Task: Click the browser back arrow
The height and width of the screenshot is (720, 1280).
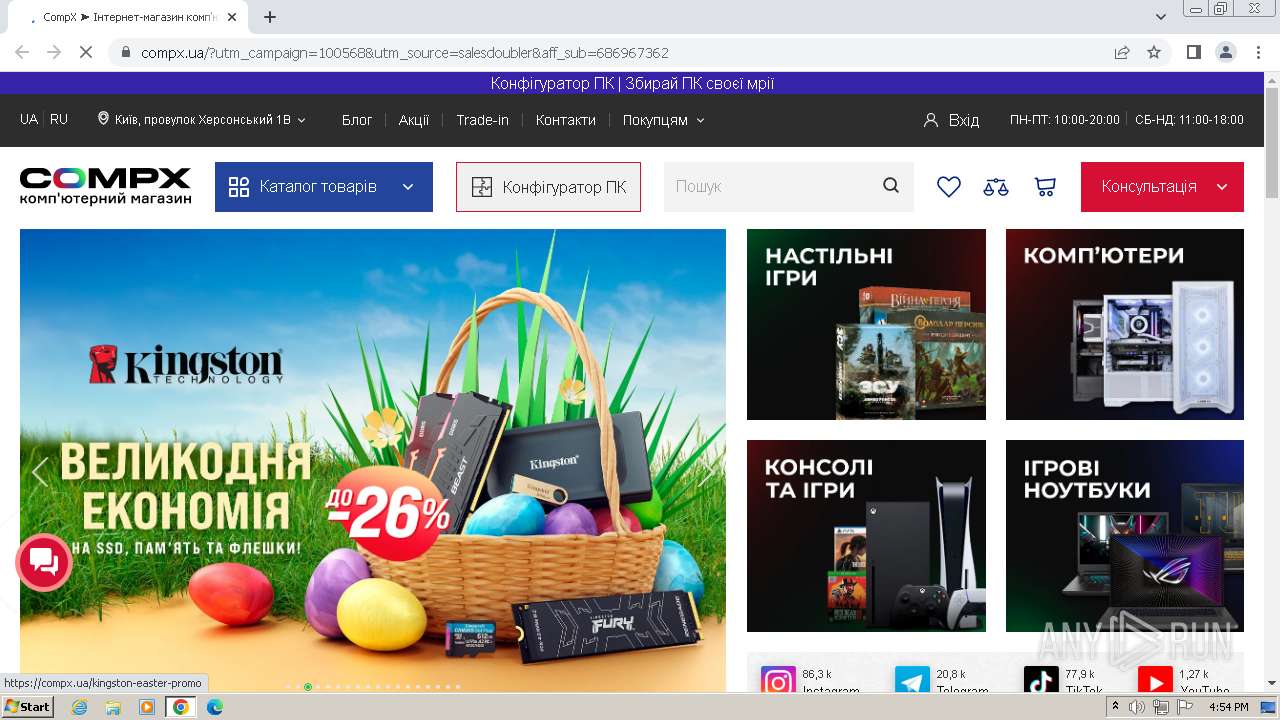Action: (22, 52)
